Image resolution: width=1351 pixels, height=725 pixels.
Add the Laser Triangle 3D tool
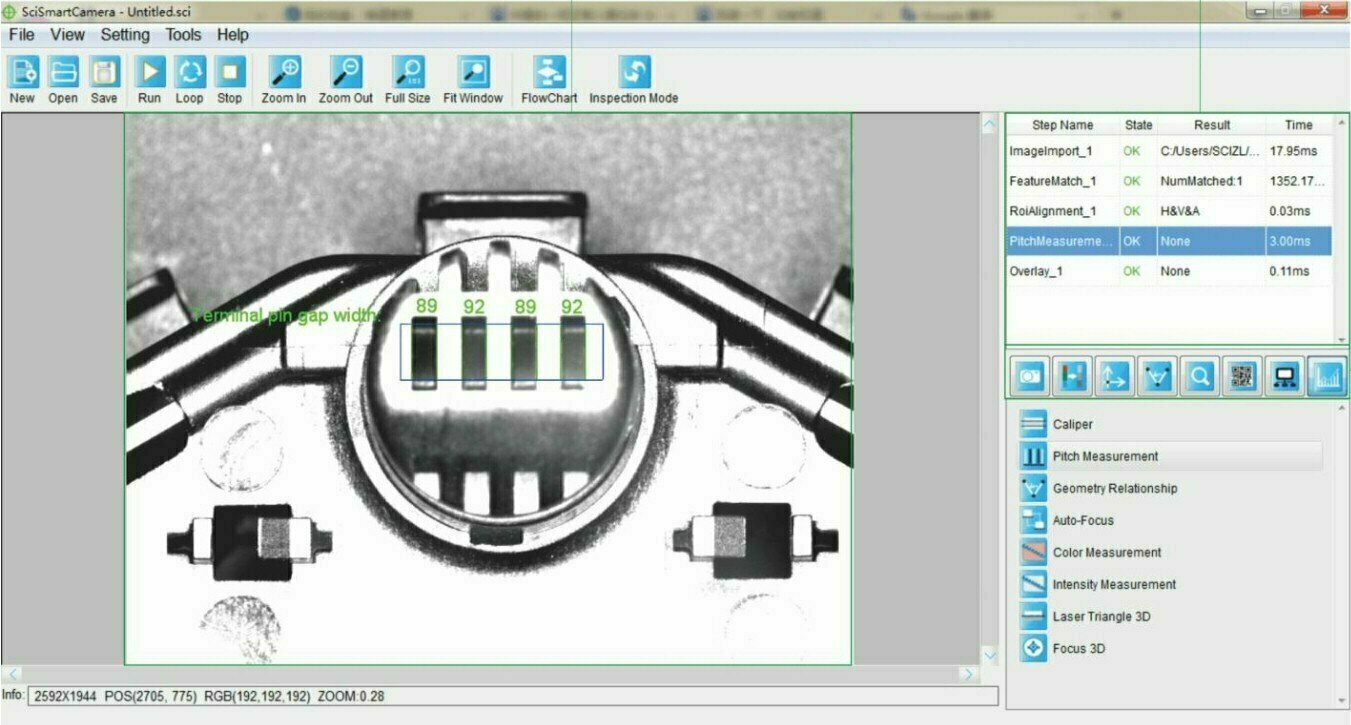click(1170, 616)
